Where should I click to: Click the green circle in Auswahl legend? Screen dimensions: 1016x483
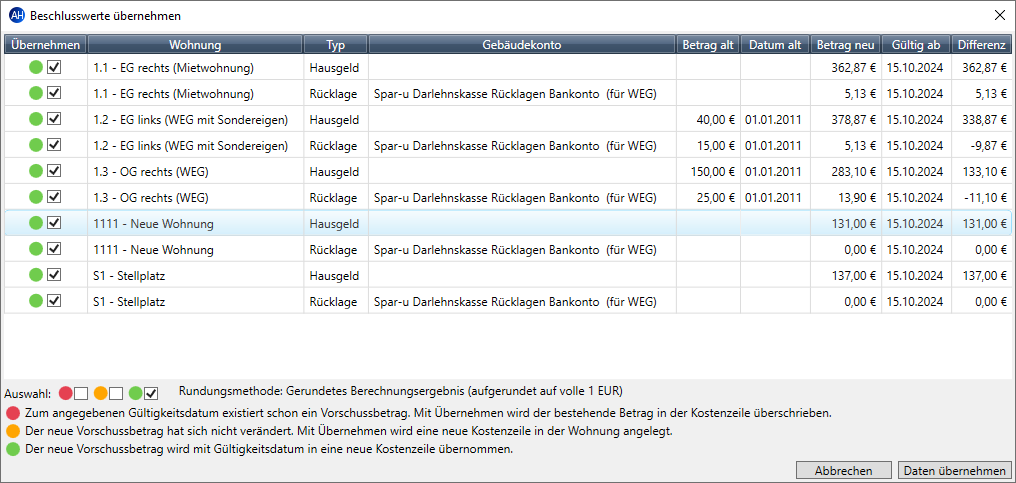135,393
